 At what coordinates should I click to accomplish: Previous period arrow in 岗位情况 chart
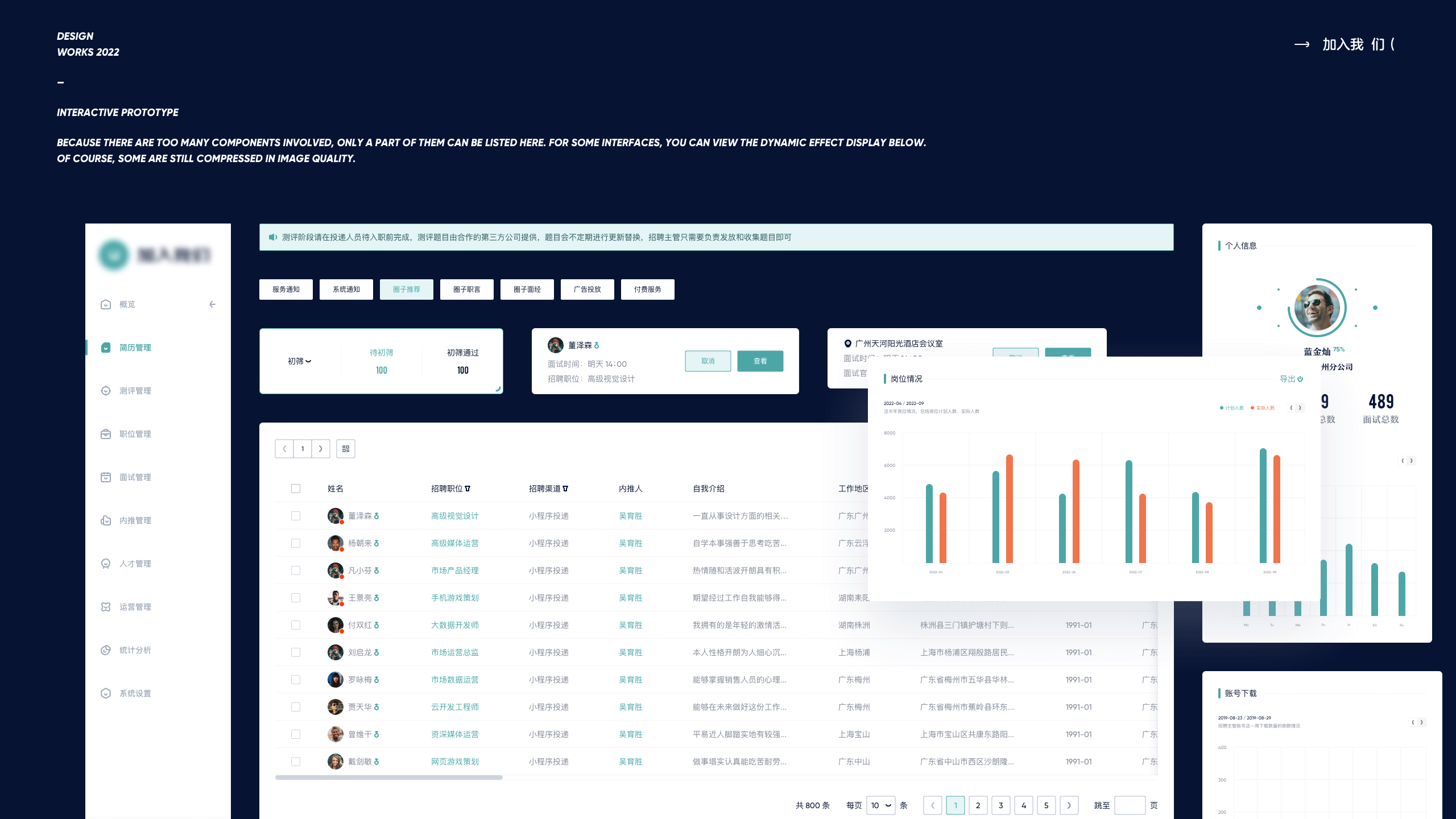click(x=1291, y=408)
